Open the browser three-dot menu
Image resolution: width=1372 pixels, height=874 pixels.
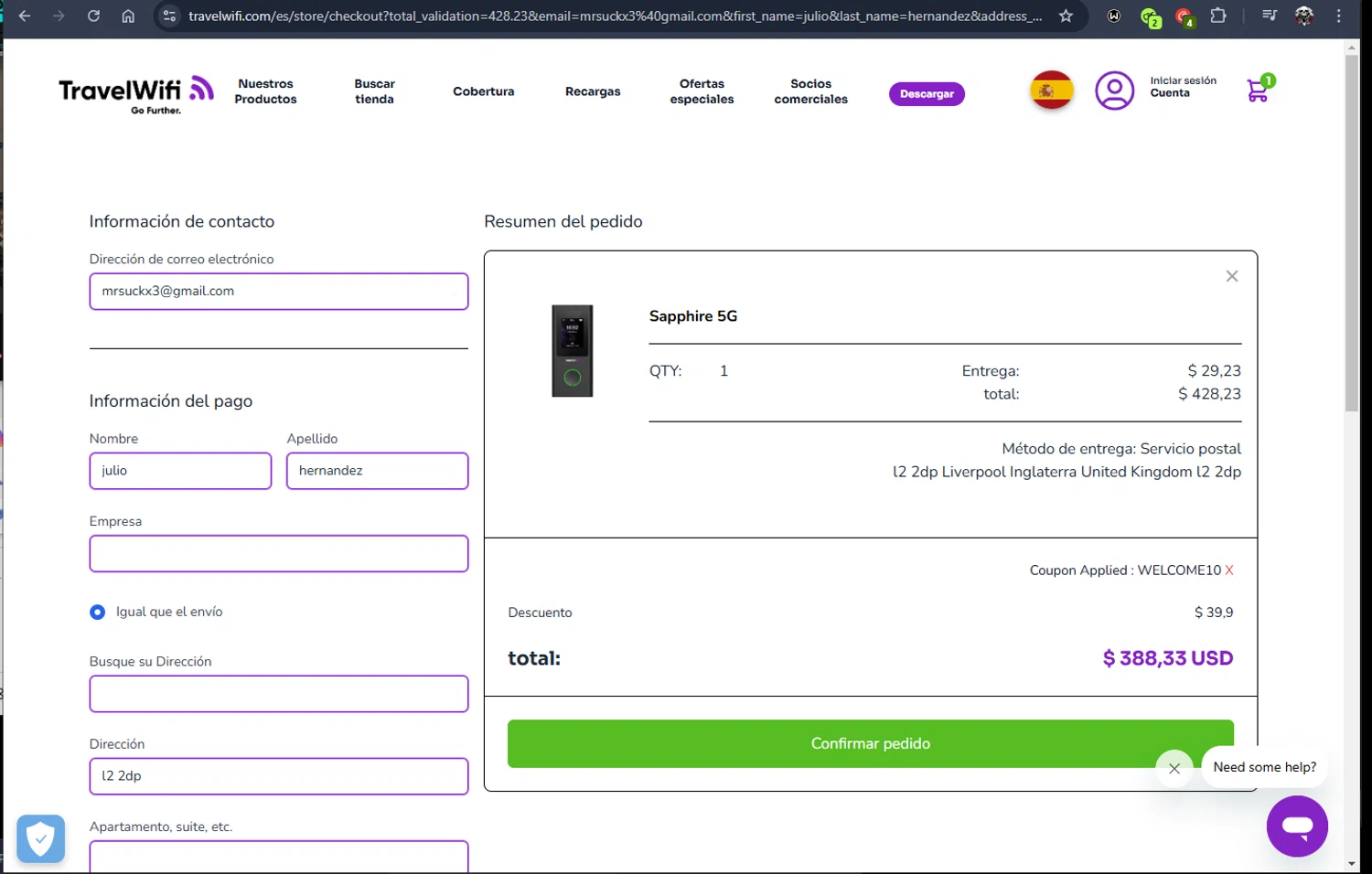pyautogui.click(x=1339, y=16)
